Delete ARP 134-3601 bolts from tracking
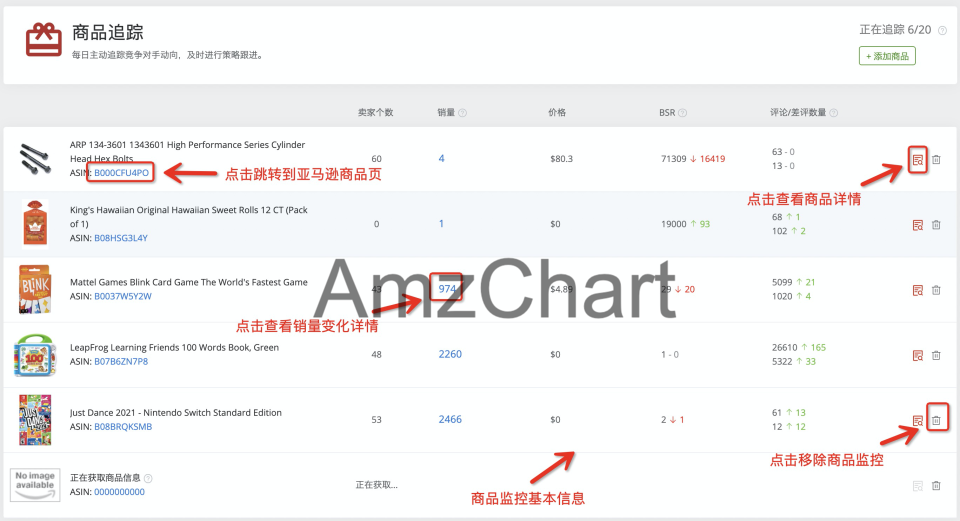This screenshot has height=521, width=960. [x=936, y=160]
